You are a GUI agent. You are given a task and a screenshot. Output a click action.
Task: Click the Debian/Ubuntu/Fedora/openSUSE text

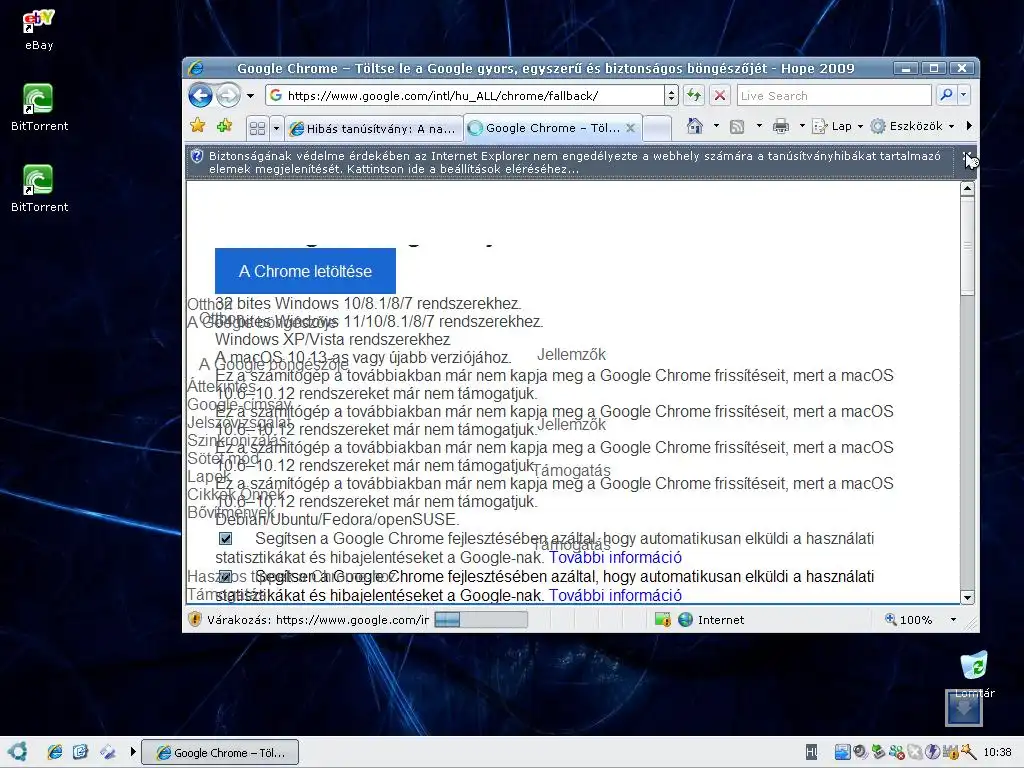coord(337,520)
